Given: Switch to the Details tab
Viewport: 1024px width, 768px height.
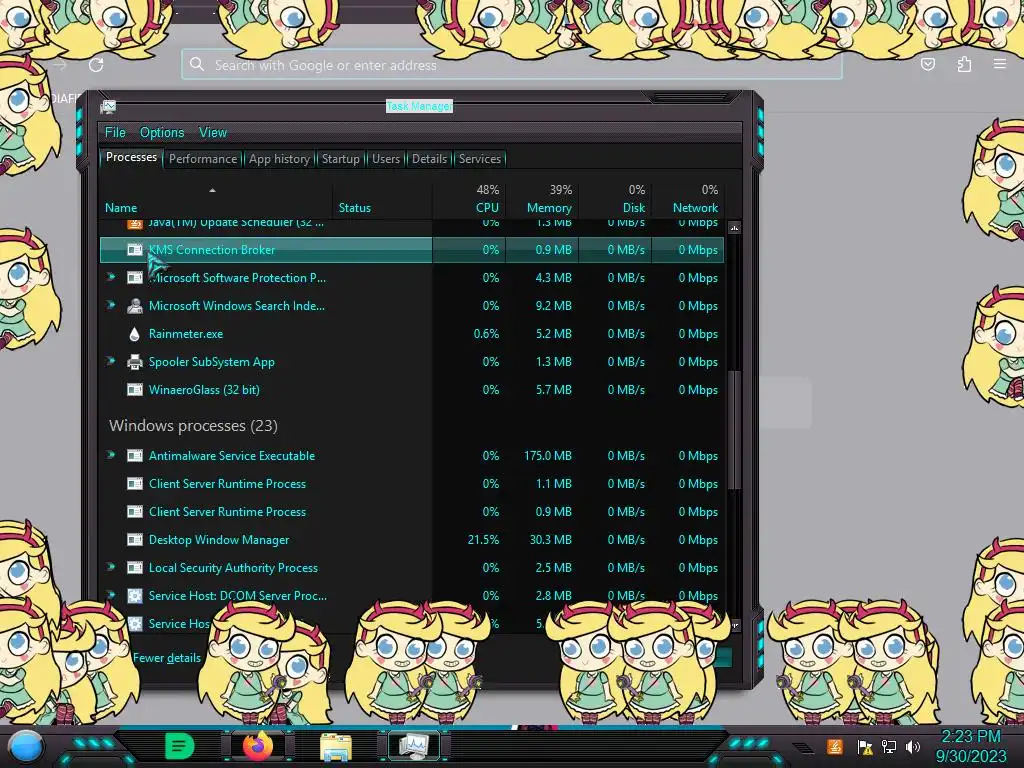Looking at the screenshot, I should (x=429, y=159).
